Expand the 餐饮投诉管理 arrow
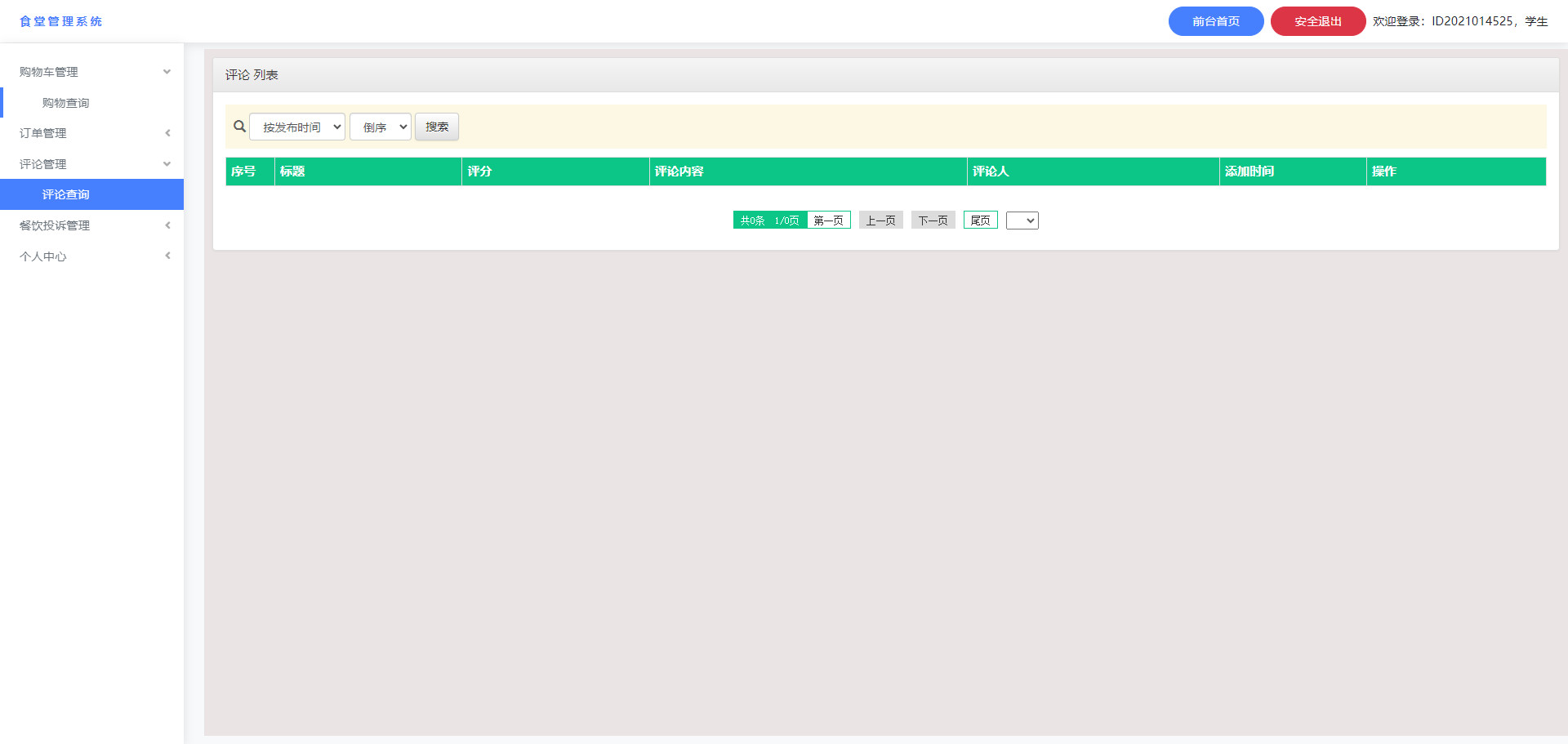This screenshot has width=1568, height=744. point(167,225)
